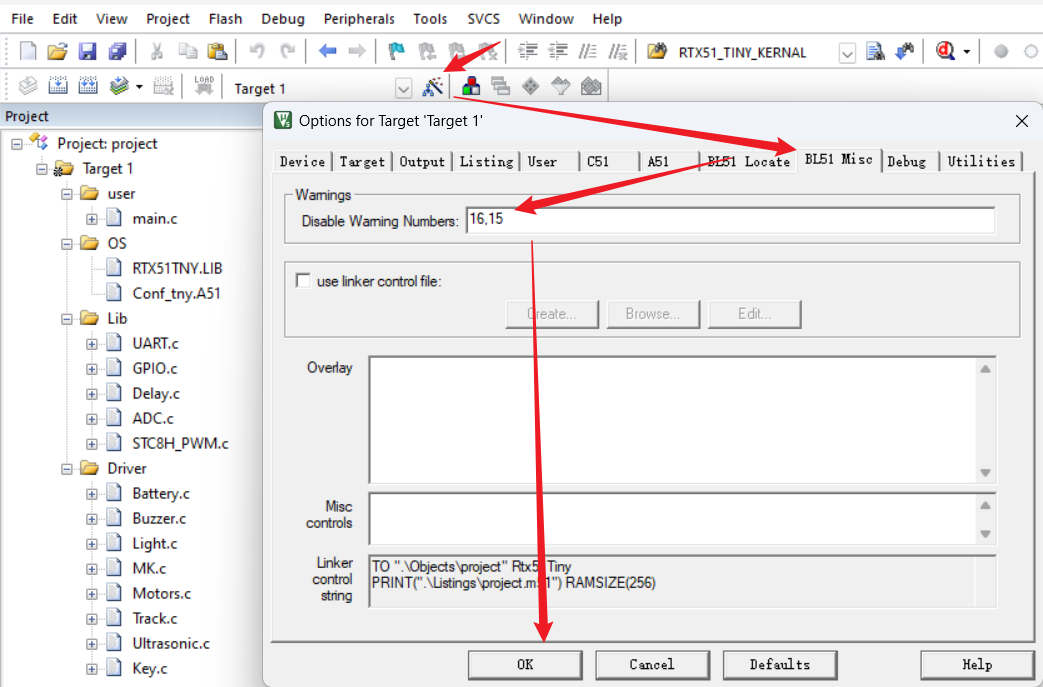Open the Target 1 selection dropdown
The image size is (1043, 687).
(x=403, y=88)
